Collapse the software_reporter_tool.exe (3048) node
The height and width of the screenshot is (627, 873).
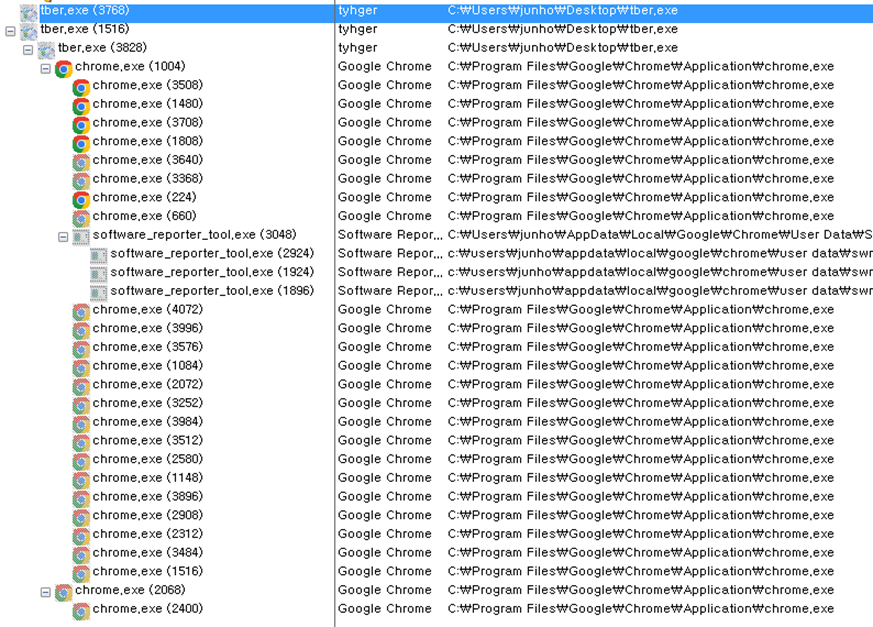coord(63,237)
